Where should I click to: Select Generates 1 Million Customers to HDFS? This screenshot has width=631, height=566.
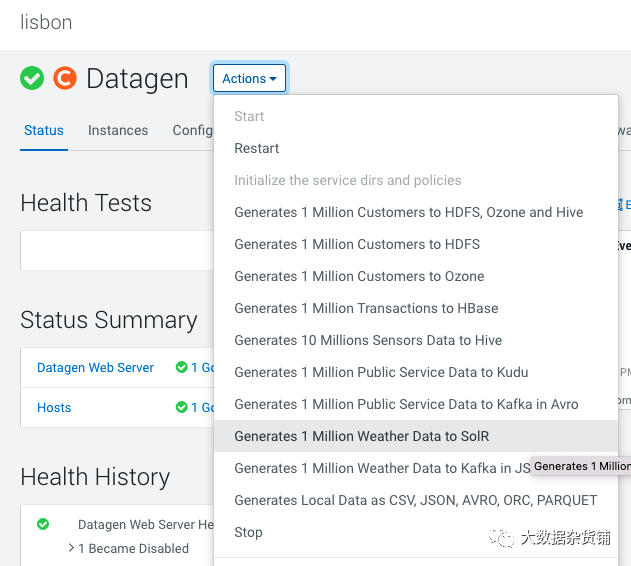[357, 244]
